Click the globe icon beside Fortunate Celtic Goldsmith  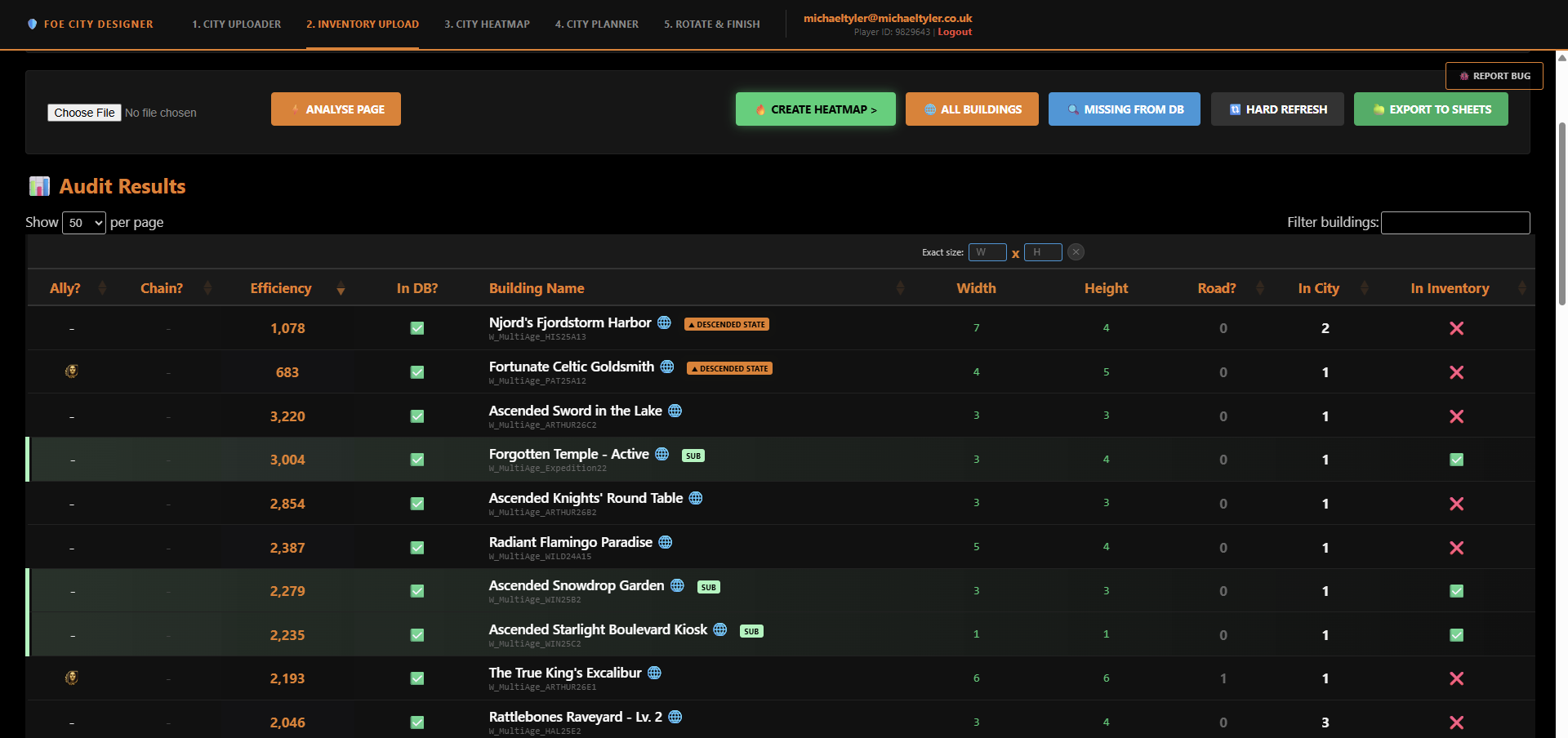coord(667,367)
